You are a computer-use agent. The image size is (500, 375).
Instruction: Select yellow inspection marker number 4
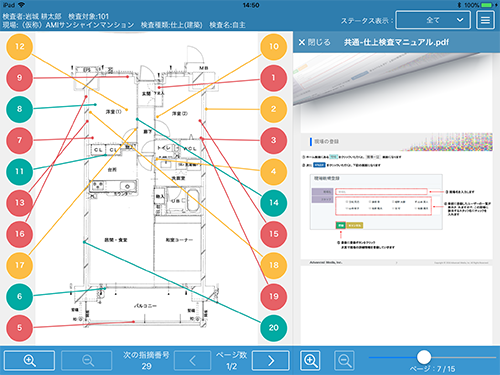pos(273,171)
